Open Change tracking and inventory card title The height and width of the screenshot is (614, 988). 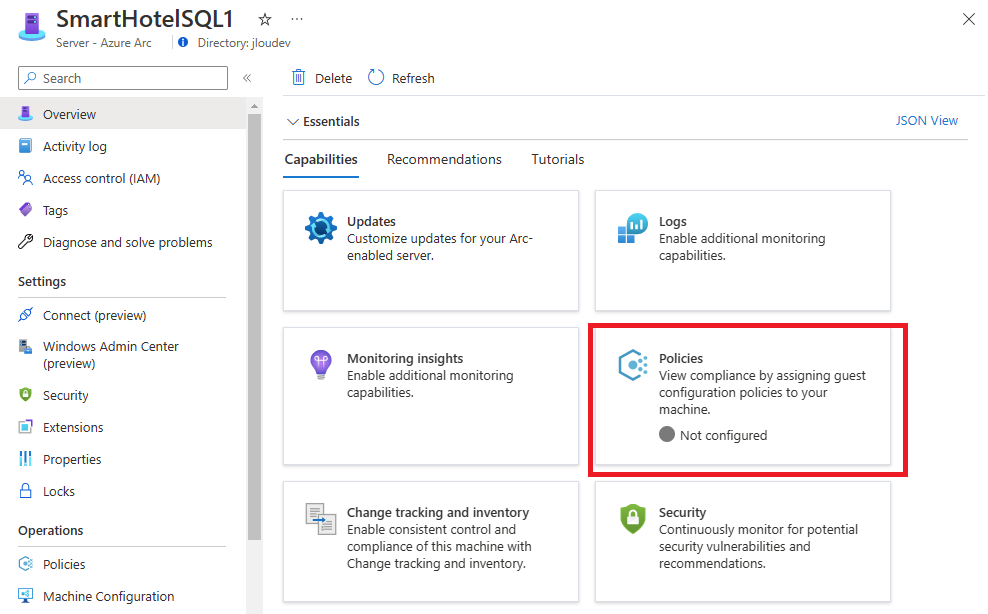(438, 513)
